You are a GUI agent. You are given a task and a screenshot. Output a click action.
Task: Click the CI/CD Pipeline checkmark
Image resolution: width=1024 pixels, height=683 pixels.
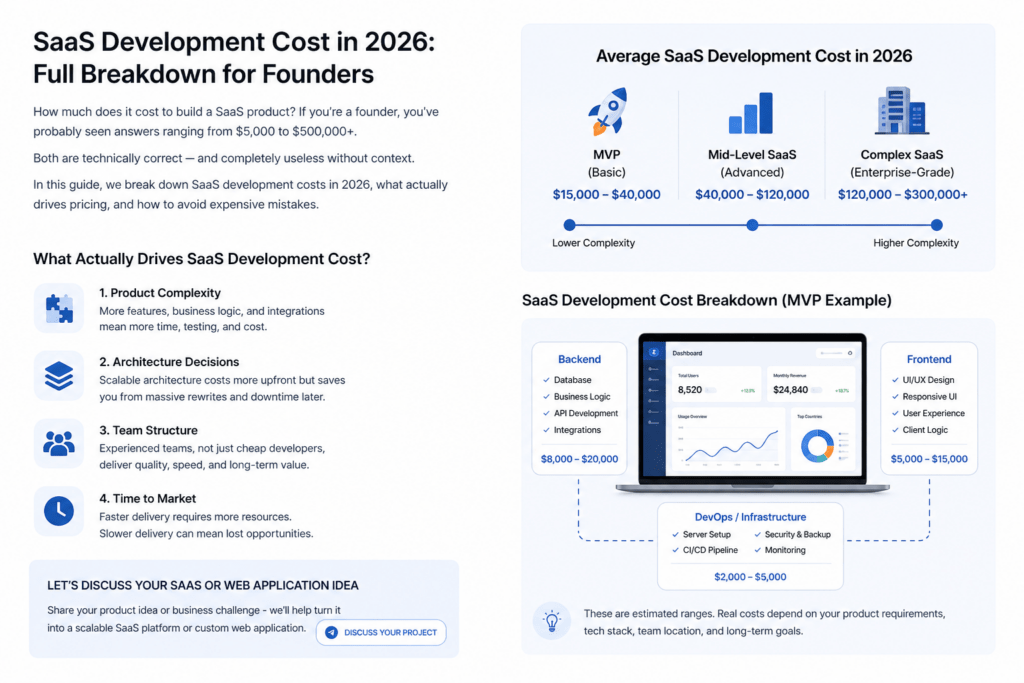(x=676, y=550)
